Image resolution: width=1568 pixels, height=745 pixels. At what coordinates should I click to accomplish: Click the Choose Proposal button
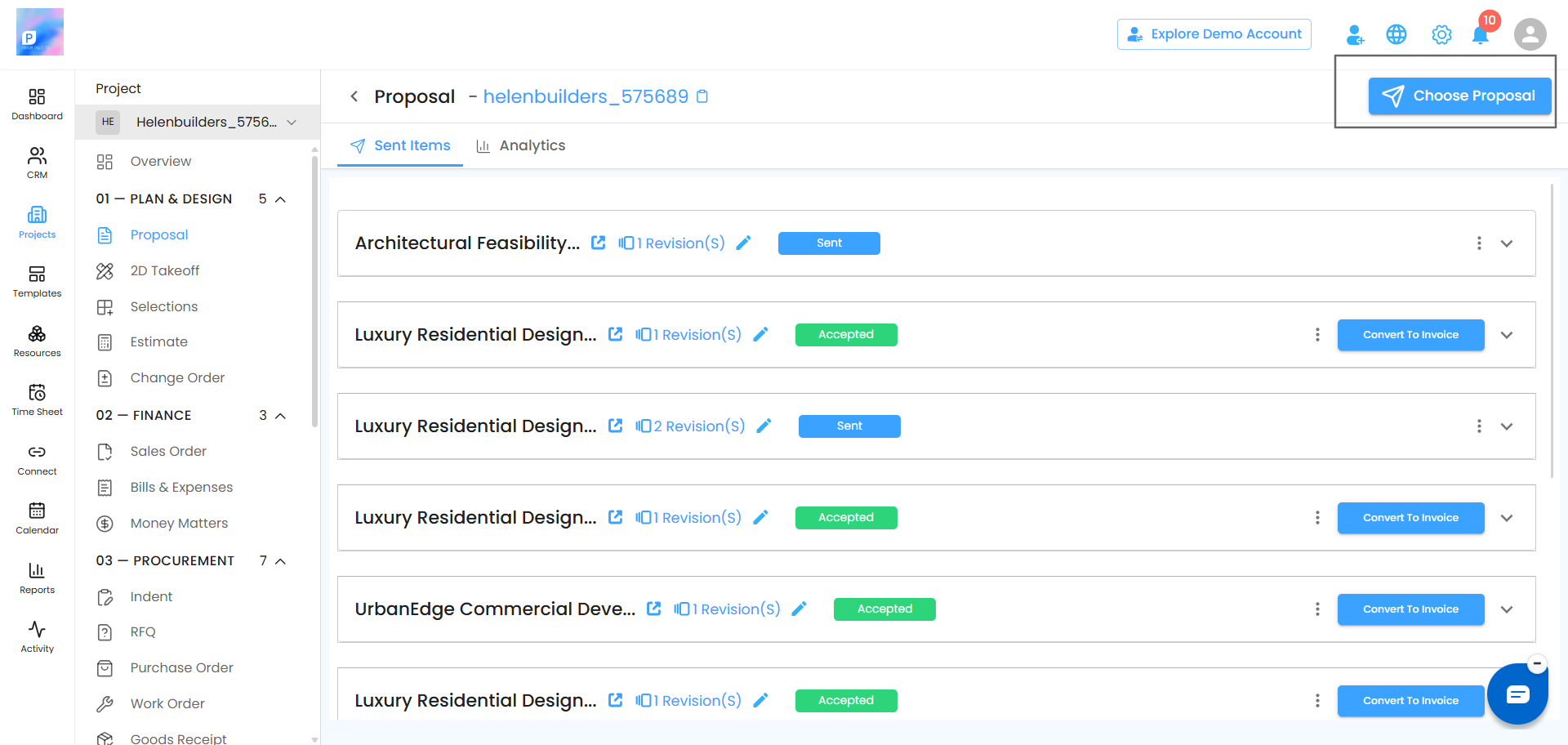[x=1459, y=96]
